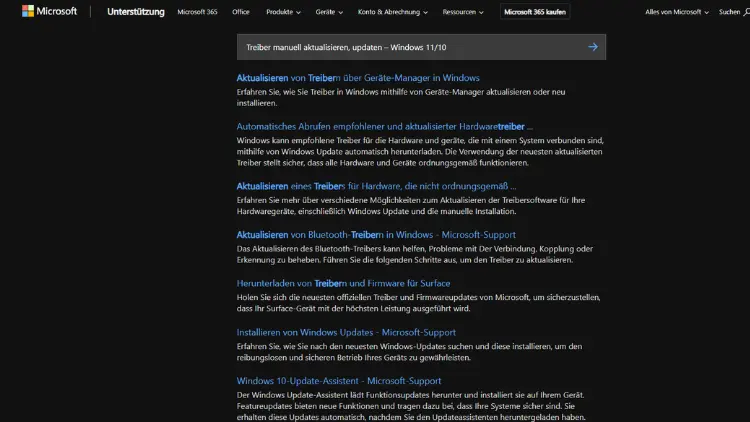Click the Microsoft logo
Viewport: 750px width, 422px height.
click(x=49, y=11)
